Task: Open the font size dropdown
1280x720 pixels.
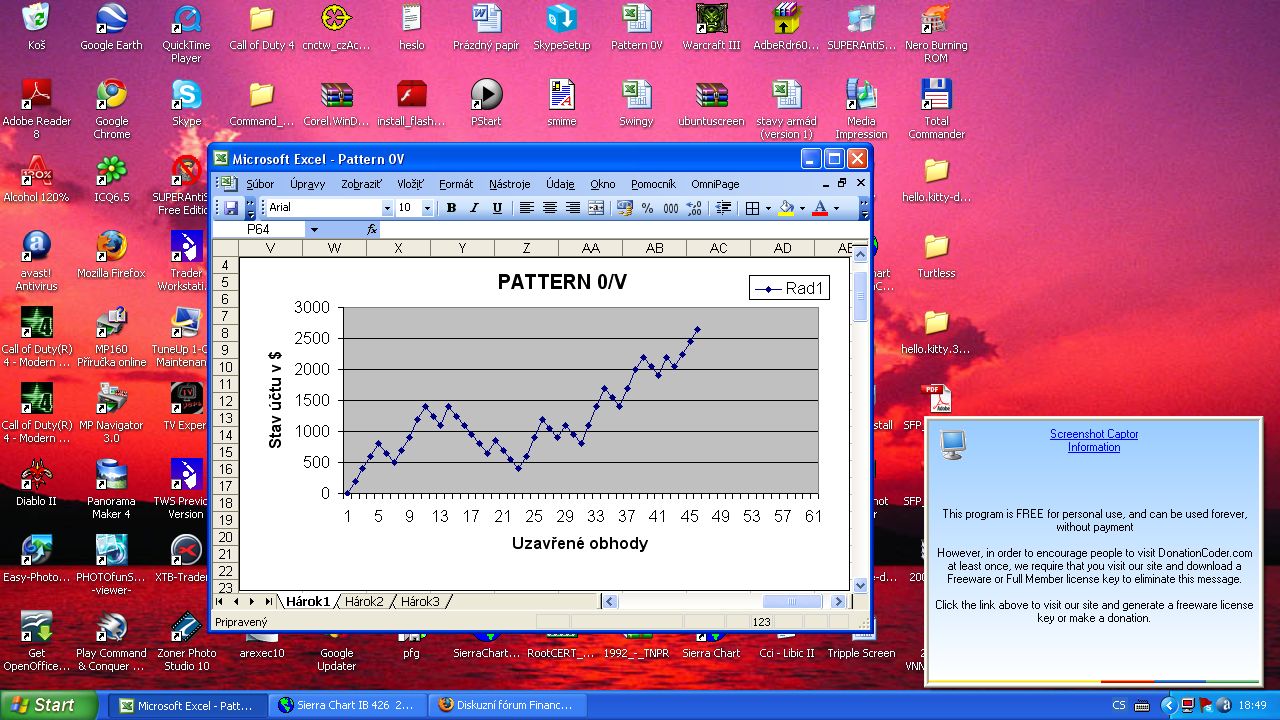Action: [427, 208]
